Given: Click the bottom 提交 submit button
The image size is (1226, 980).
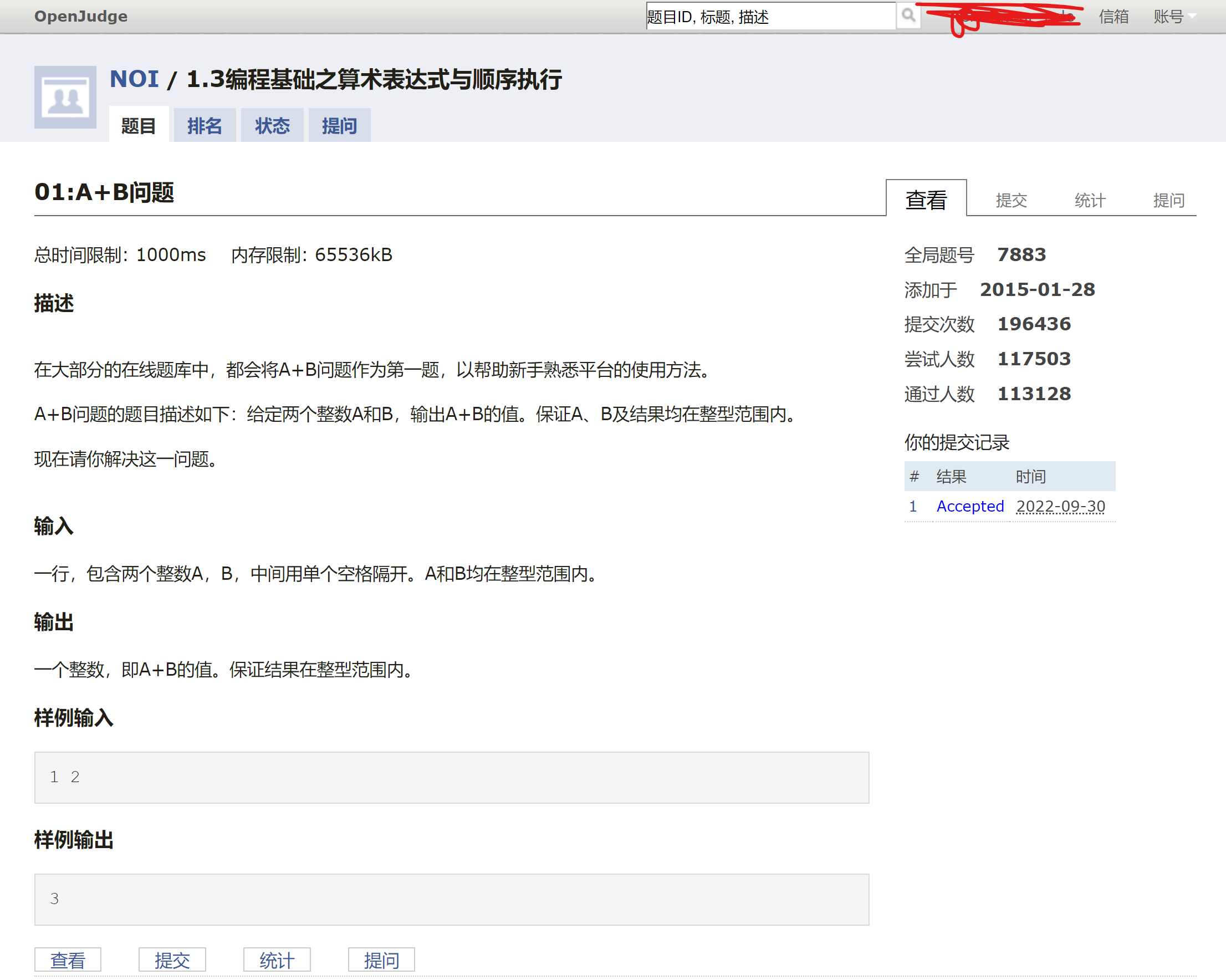Looking at the screenshot, I should (172, 960).
